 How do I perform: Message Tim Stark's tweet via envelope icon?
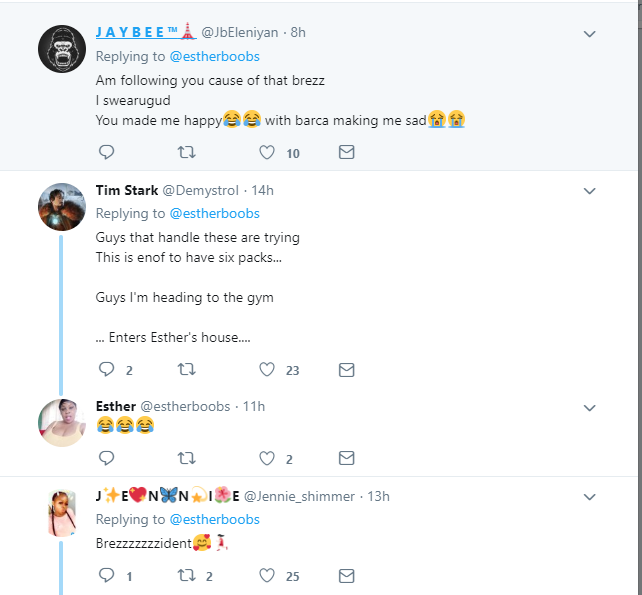pos(346,370)
